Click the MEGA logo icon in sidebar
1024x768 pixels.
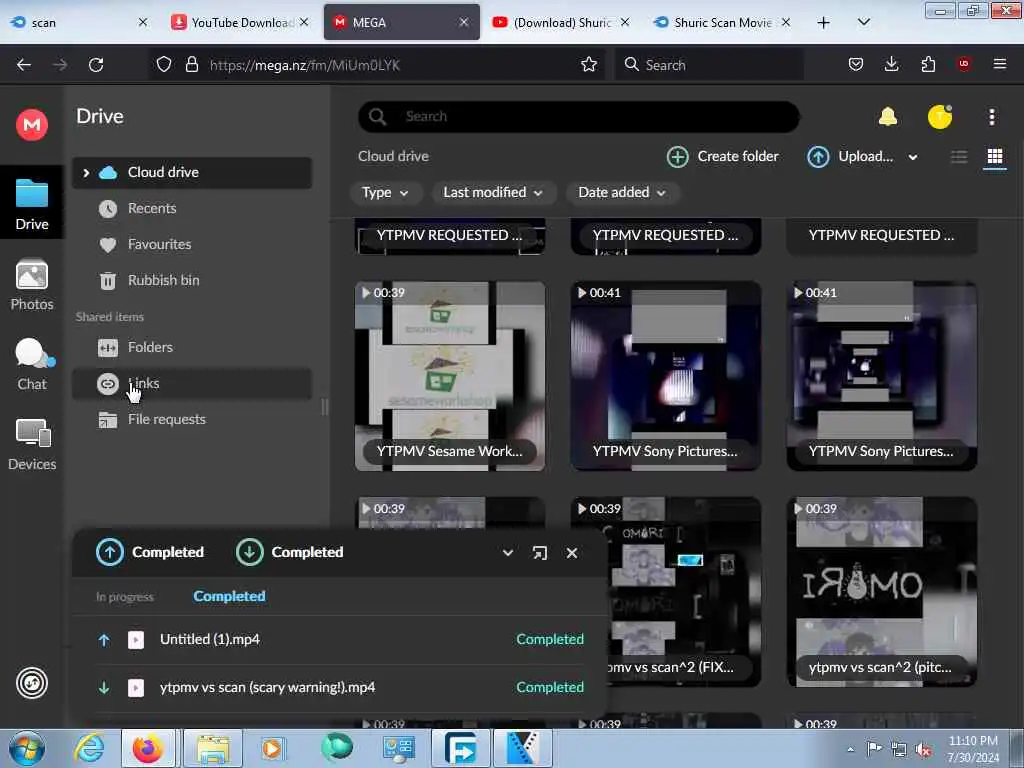click(31, 124)
